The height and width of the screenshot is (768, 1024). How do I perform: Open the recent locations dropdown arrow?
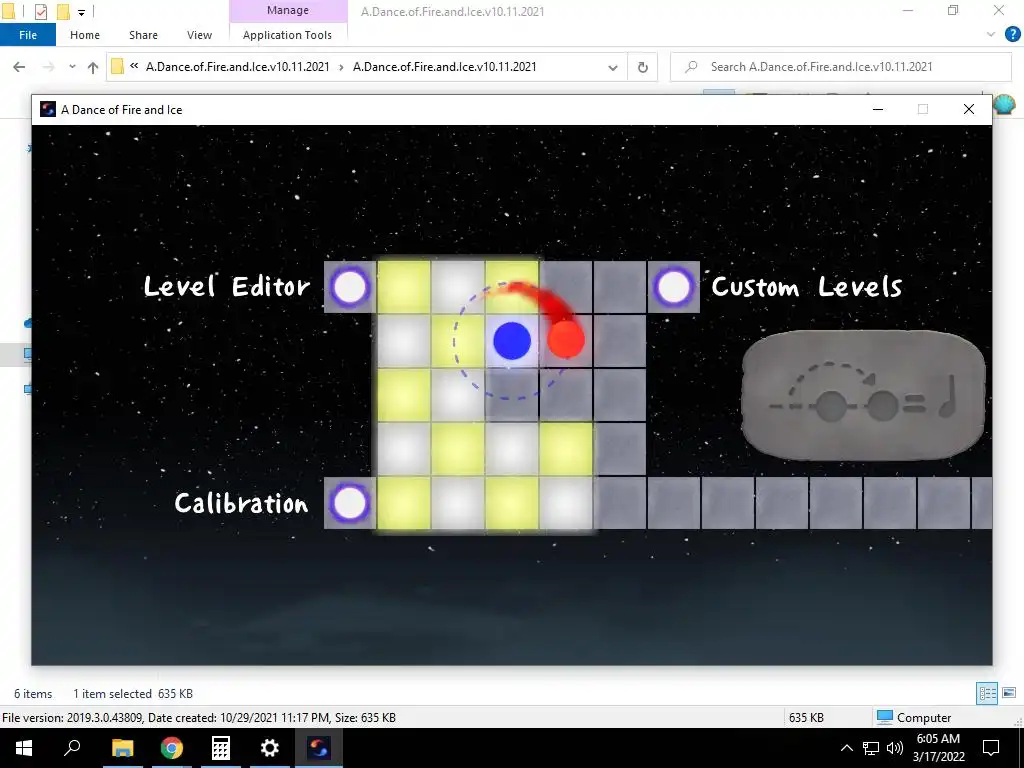pyautogui.click(x=72, y=67)
